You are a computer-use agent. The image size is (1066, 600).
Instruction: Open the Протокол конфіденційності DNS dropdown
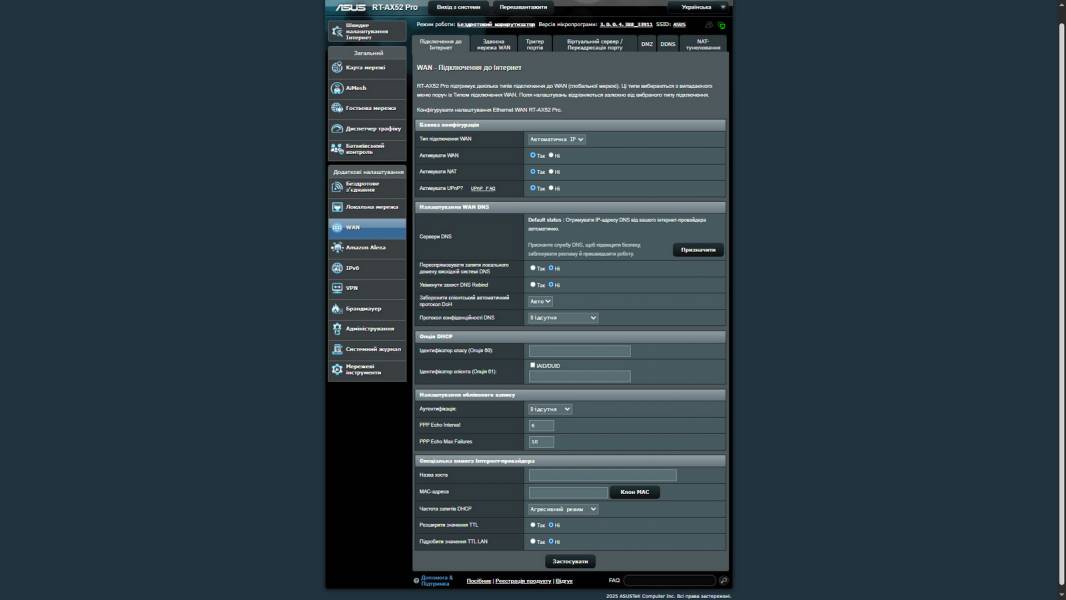pyautogui.click(x=563, y=318)
